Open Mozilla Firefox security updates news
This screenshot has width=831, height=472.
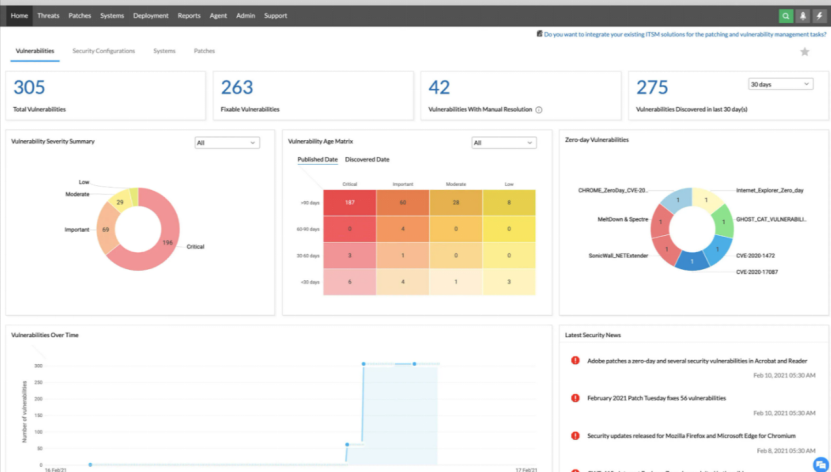691,435
